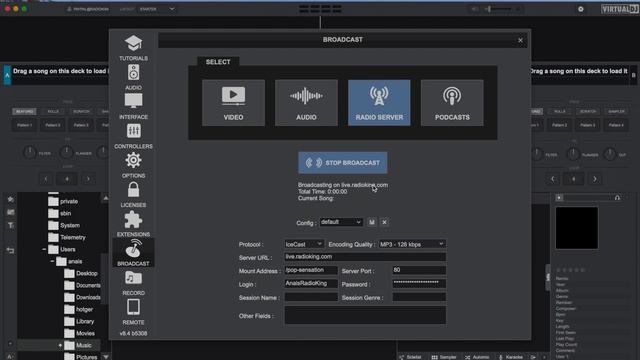Click left deck loop decrease arrow

pos(46,179)
